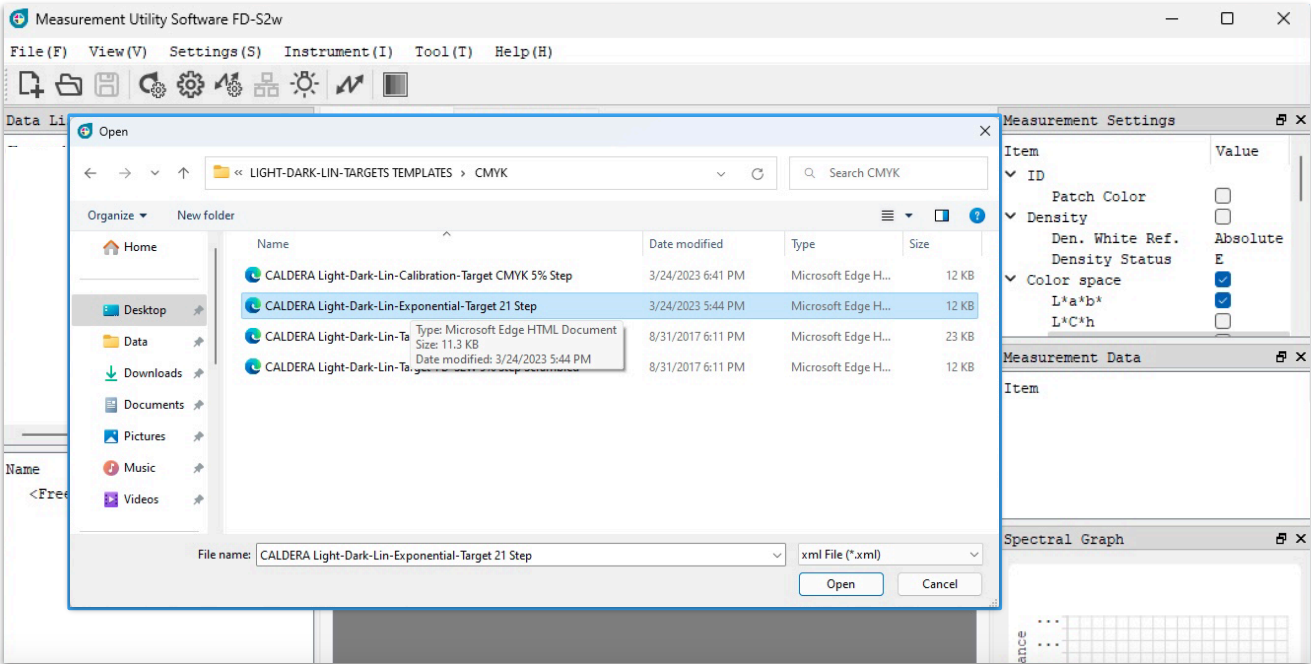Enable the Patch Color checkbox
The image size is (1311, 664).
pos(1222,196)
